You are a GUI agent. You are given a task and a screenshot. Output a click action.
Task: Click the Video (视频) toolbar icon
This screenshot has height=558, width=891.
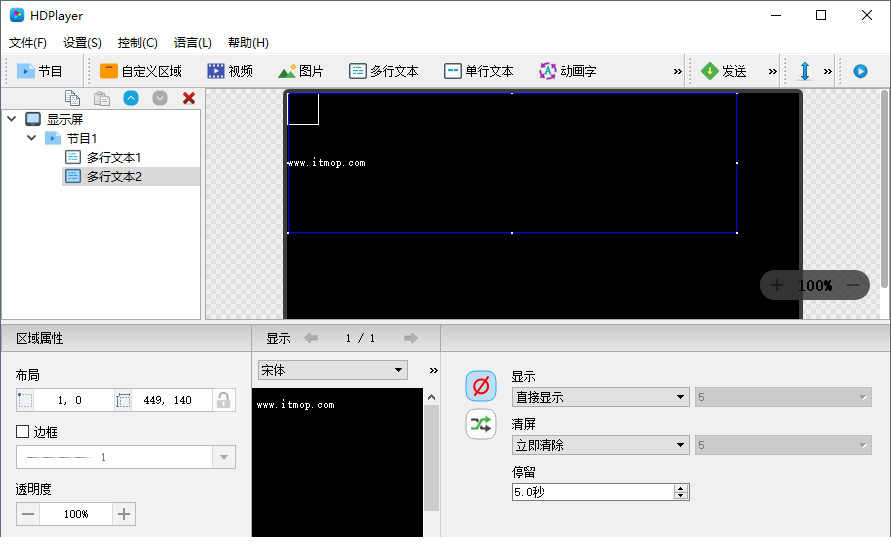pos(229,71)
